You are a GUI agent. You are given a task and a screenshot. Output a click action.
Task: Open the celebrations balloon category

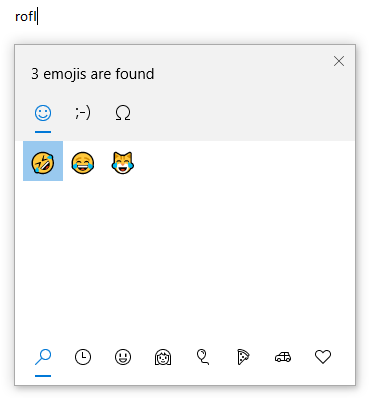click(x=203, y=357)
